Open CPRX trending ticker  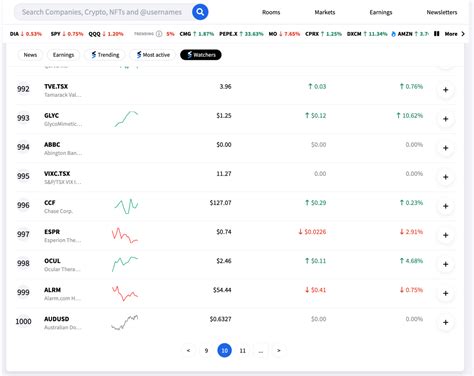coord(323,34)
